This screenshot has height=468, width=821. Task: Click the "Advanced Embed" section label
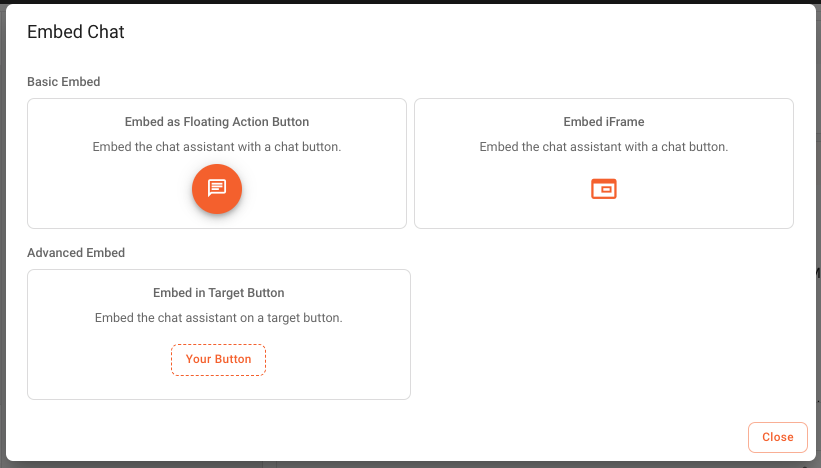pos(76,253)
